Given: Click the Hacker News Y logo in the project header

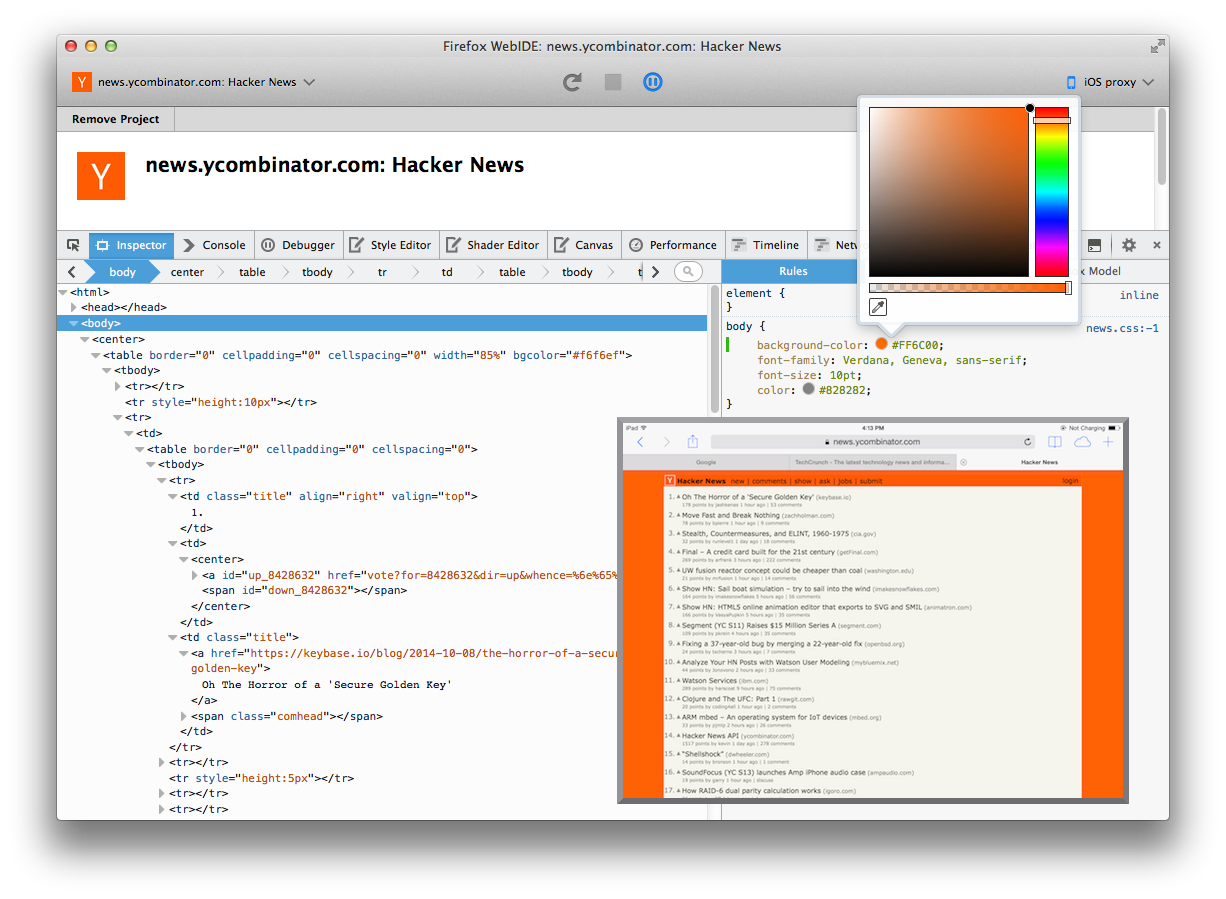Looking at the screenshot, I should (101, 176).
